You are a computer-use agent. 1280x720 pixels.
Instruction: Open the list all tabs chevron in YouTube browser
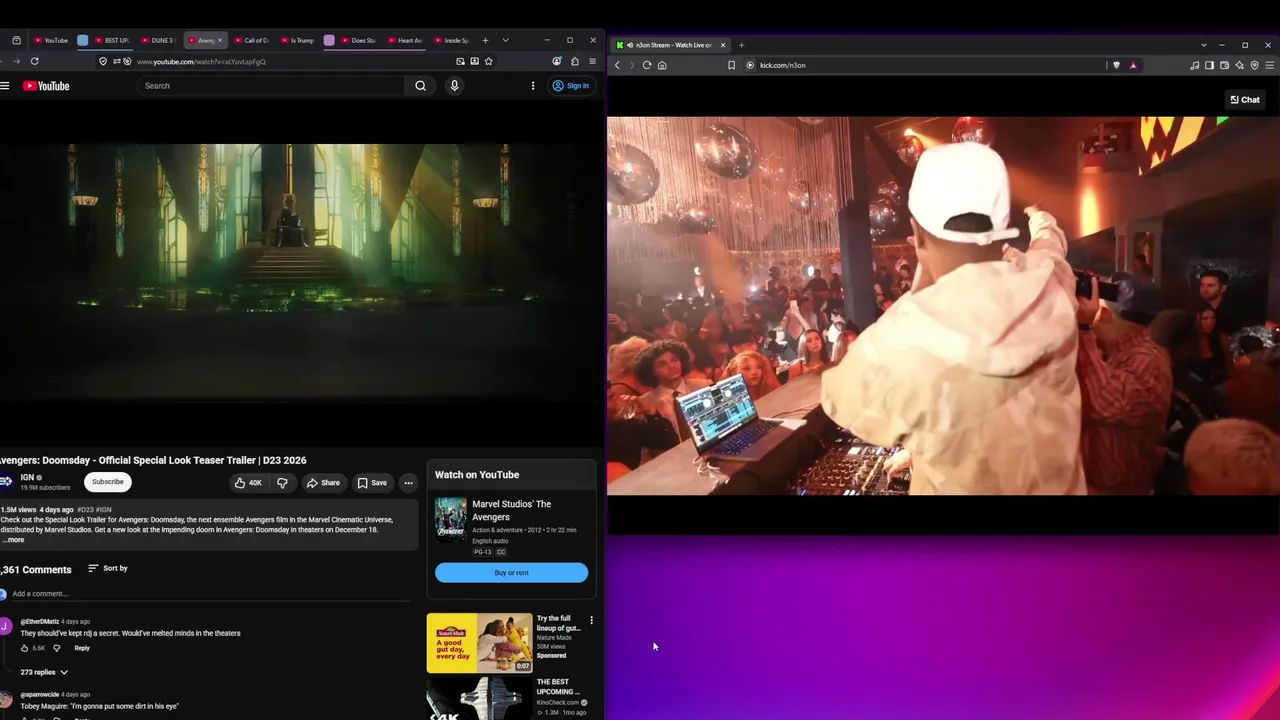coord(505,40)
